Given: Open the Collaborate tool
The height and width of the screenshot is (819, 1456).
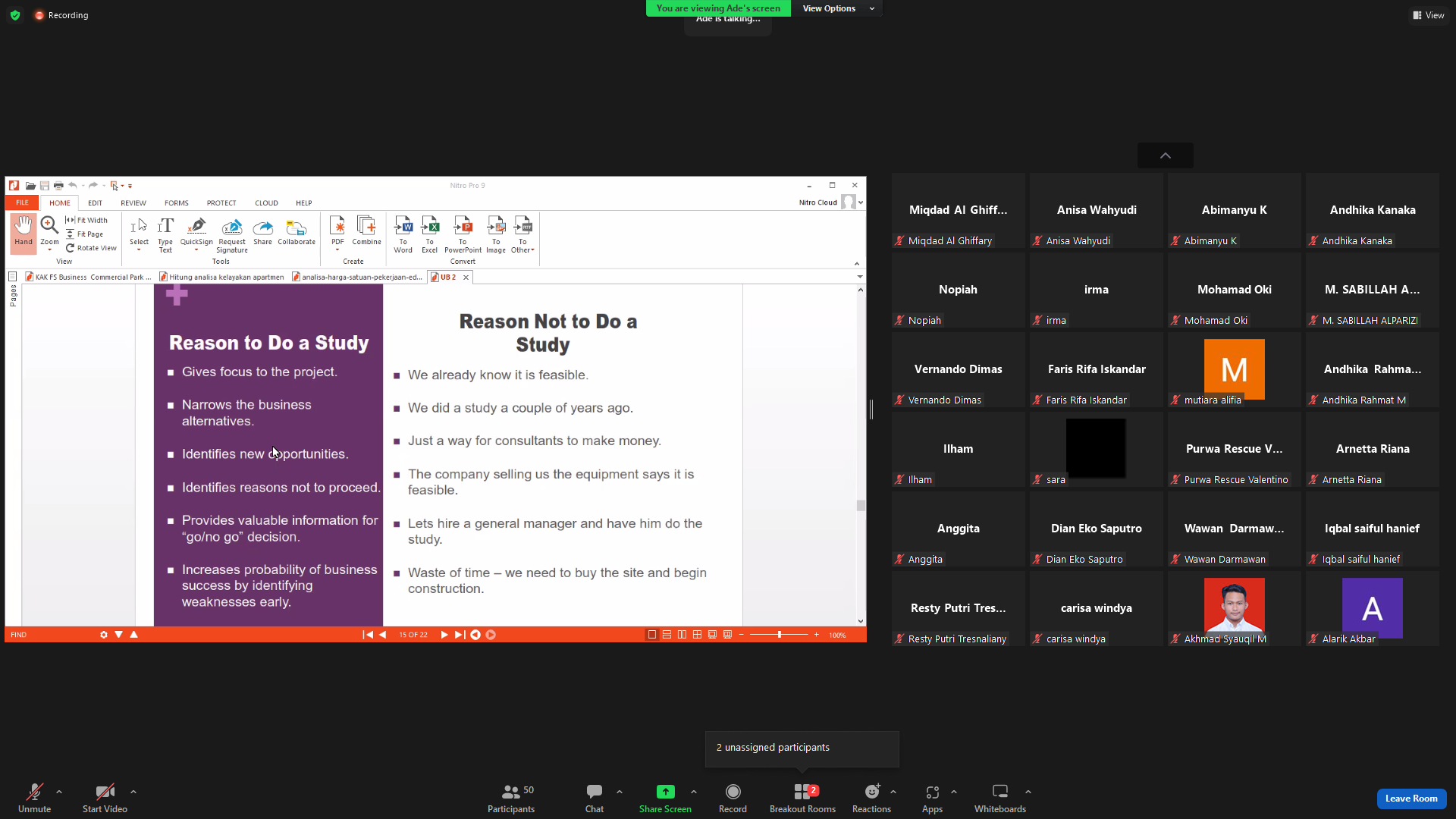Looking at the screenshot, I should click(297, 231).
